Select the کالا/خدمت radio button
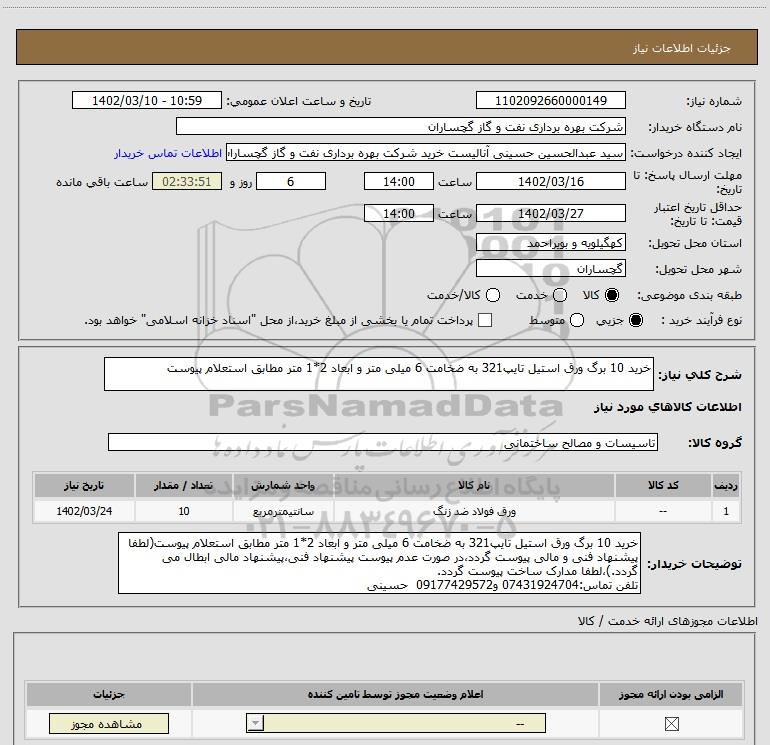Image resolution: width=770 pixels, height=745 pixels. point(493,295)
